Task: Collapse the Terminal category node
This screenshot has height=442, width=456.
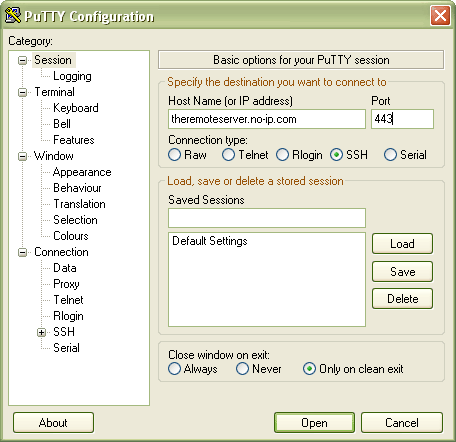Action: click(23, 92)
